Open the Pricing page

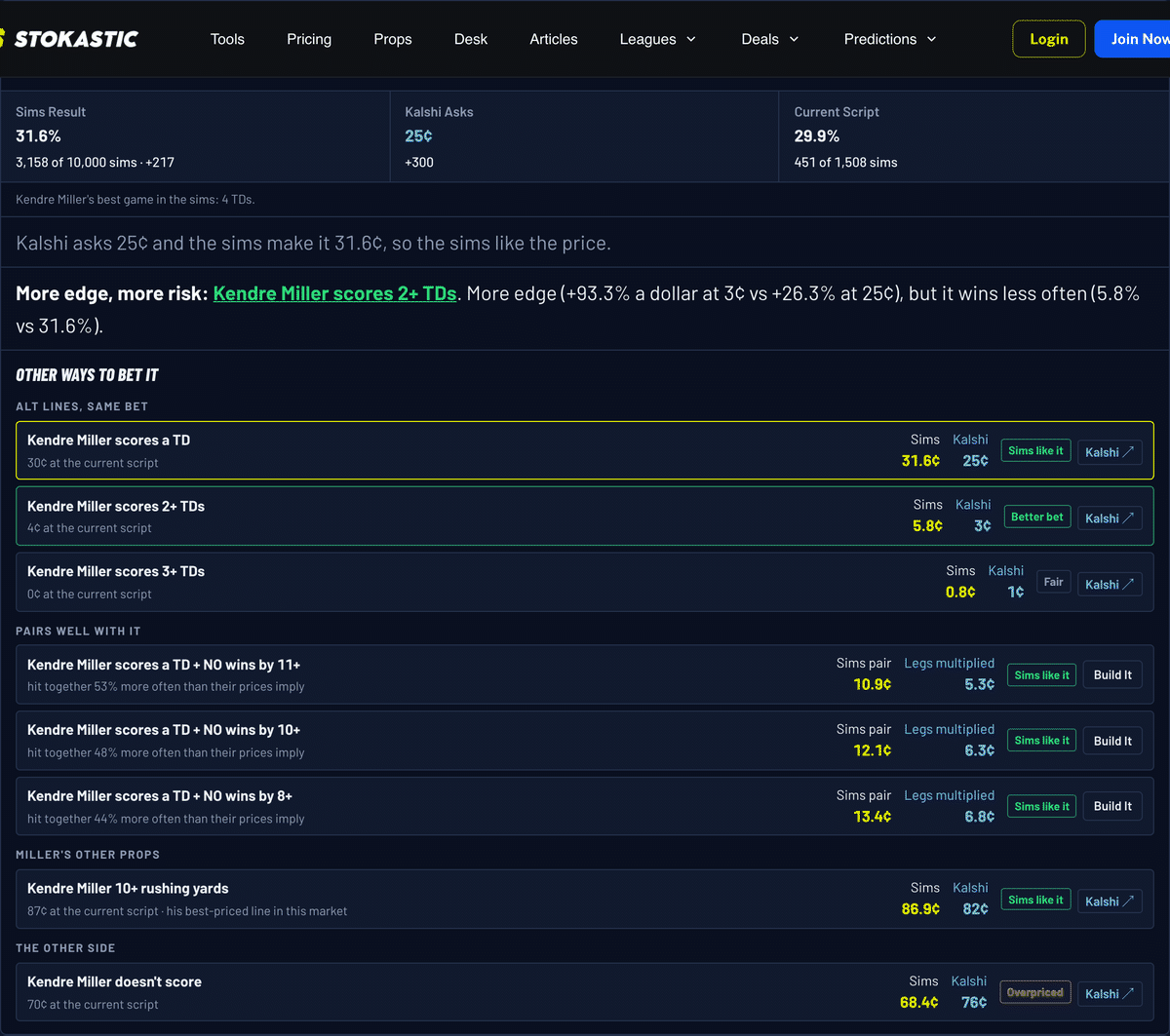[x=309, y=39]
